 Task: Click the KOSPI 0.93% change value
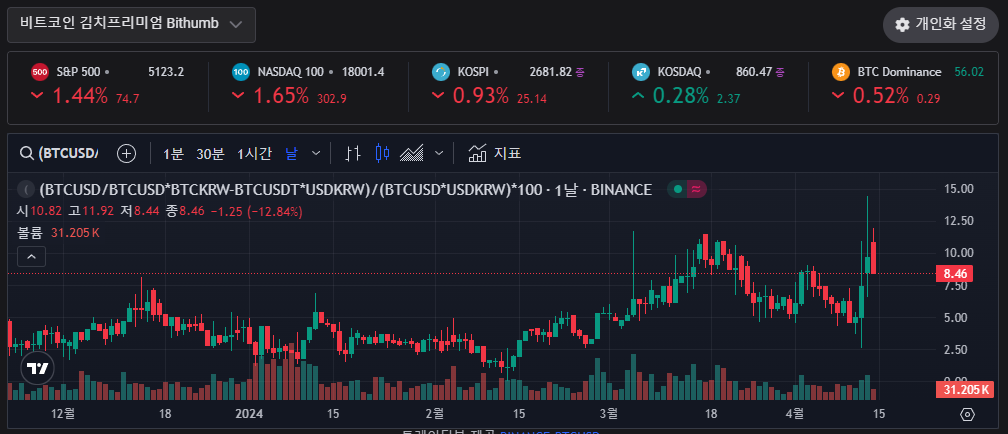click(x=481, y=96)
